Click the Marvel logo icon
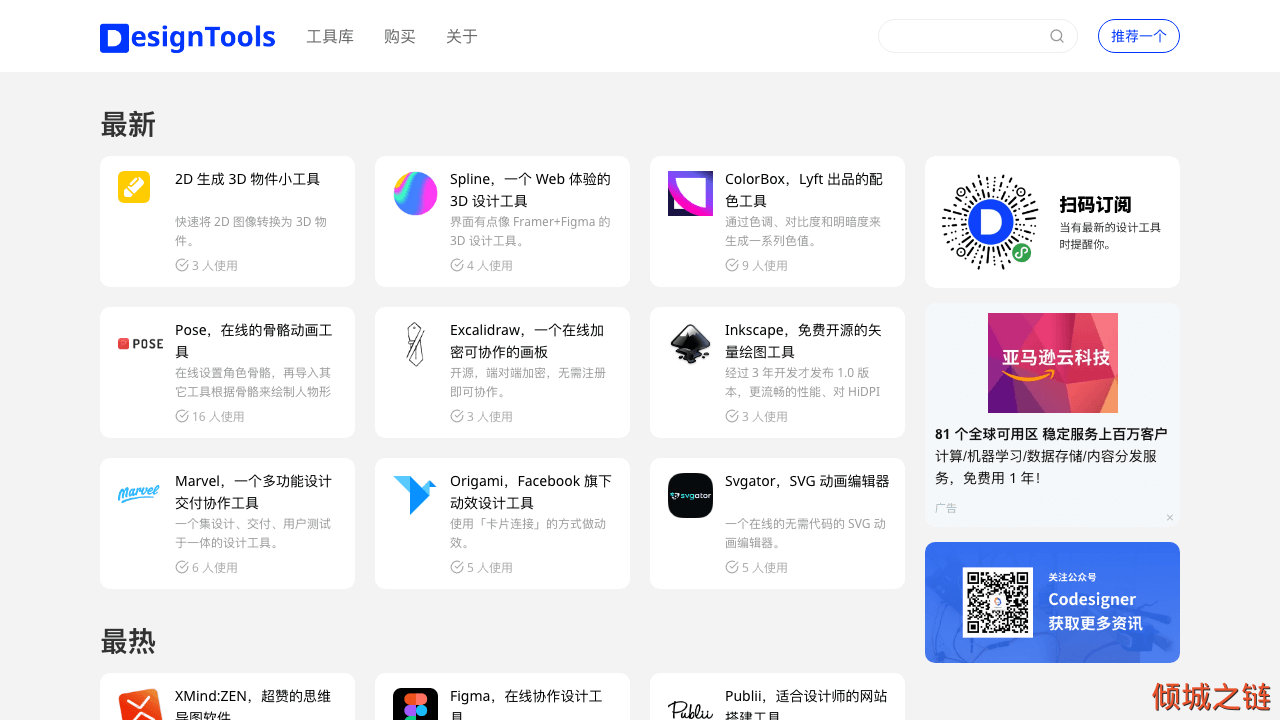 pyautogui.click(x=139, y=493)
